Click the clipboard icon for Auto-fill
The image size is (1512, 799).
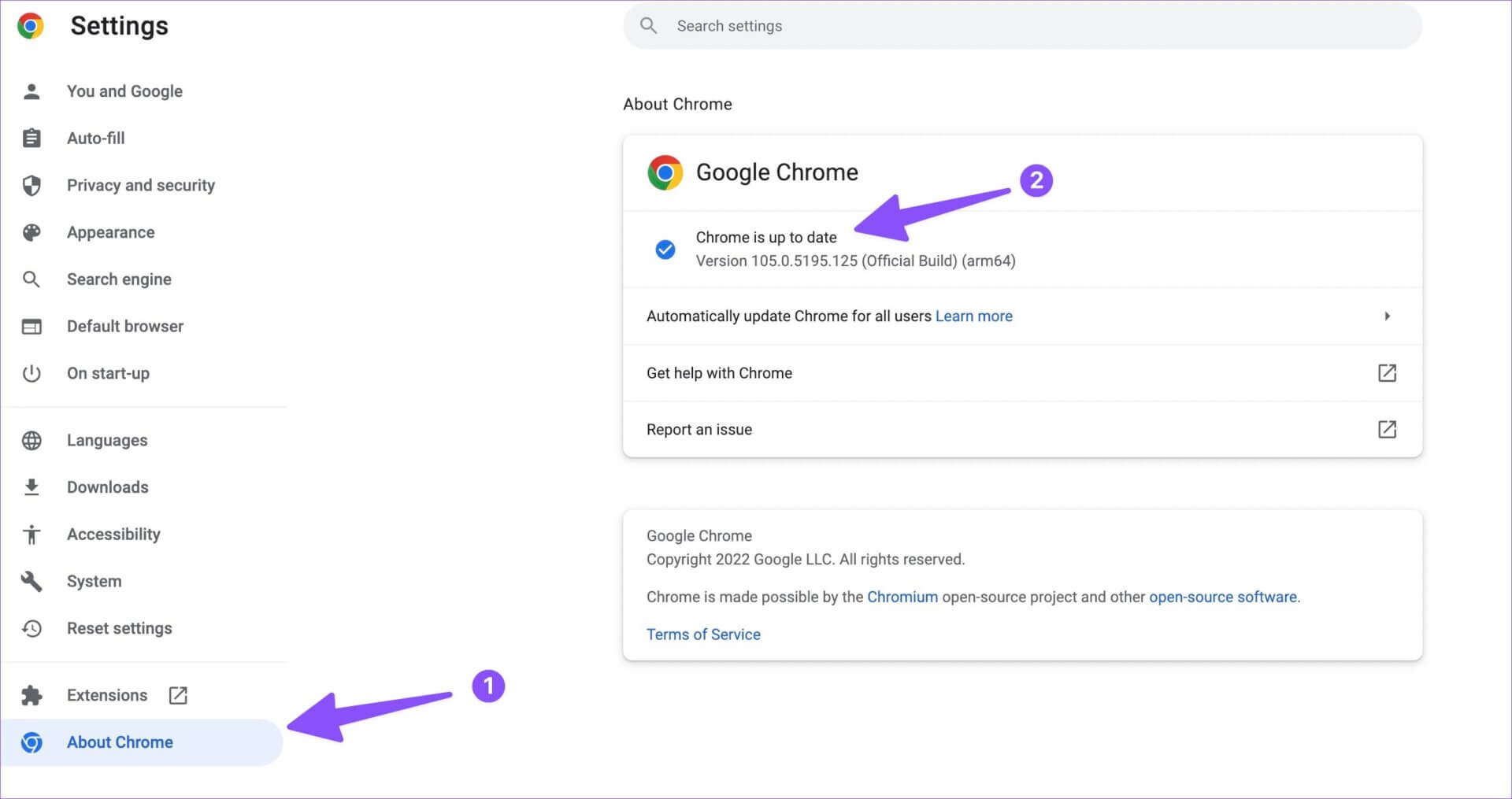(x=31, y=139)
